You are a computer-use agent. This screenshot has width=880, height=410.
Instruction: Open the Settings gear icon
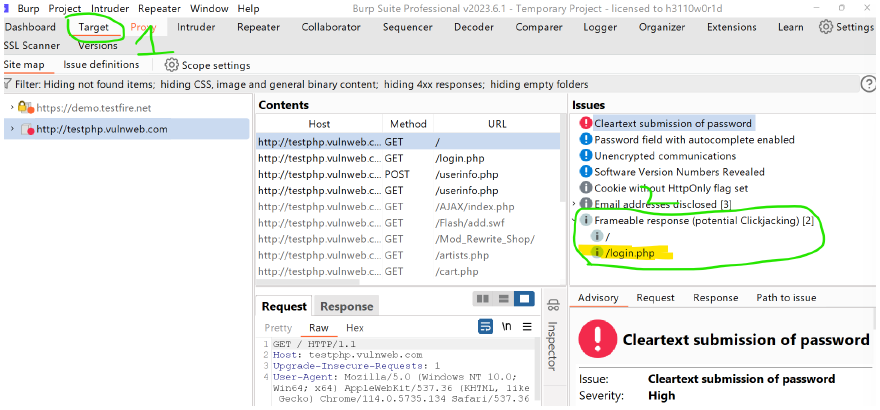tap(826, 27)
